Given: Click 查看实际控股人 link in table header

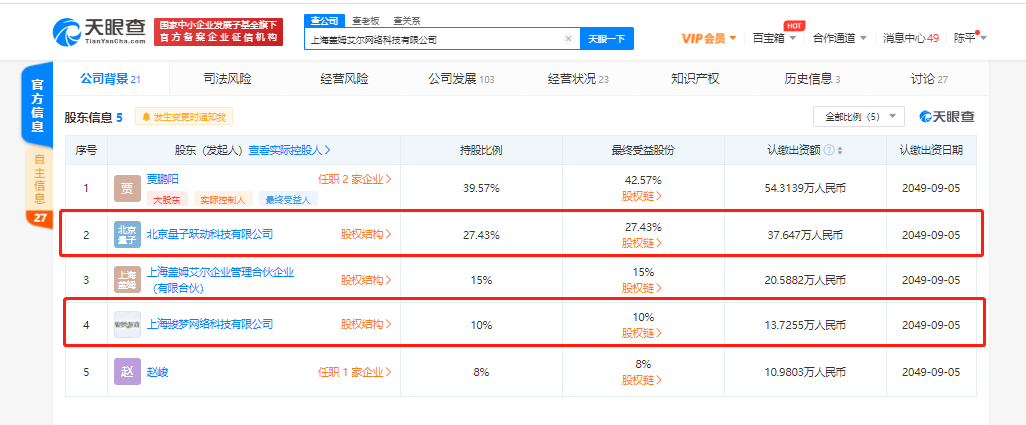Looking at the screenshot, I should point(289,150).
